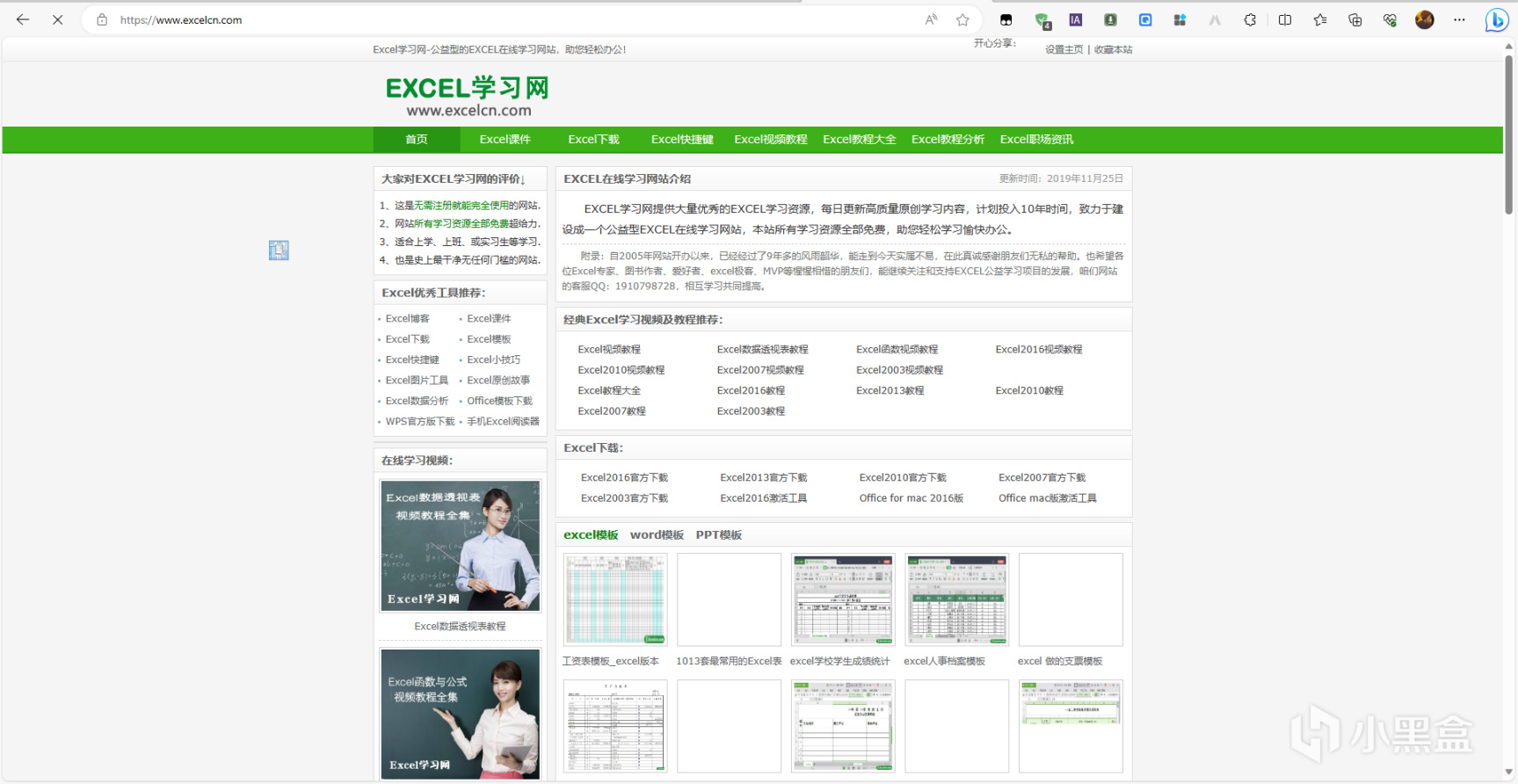Open Excel视频教程 in the green navigation bar
1518x784 pixels.
[x=771, y=140]
